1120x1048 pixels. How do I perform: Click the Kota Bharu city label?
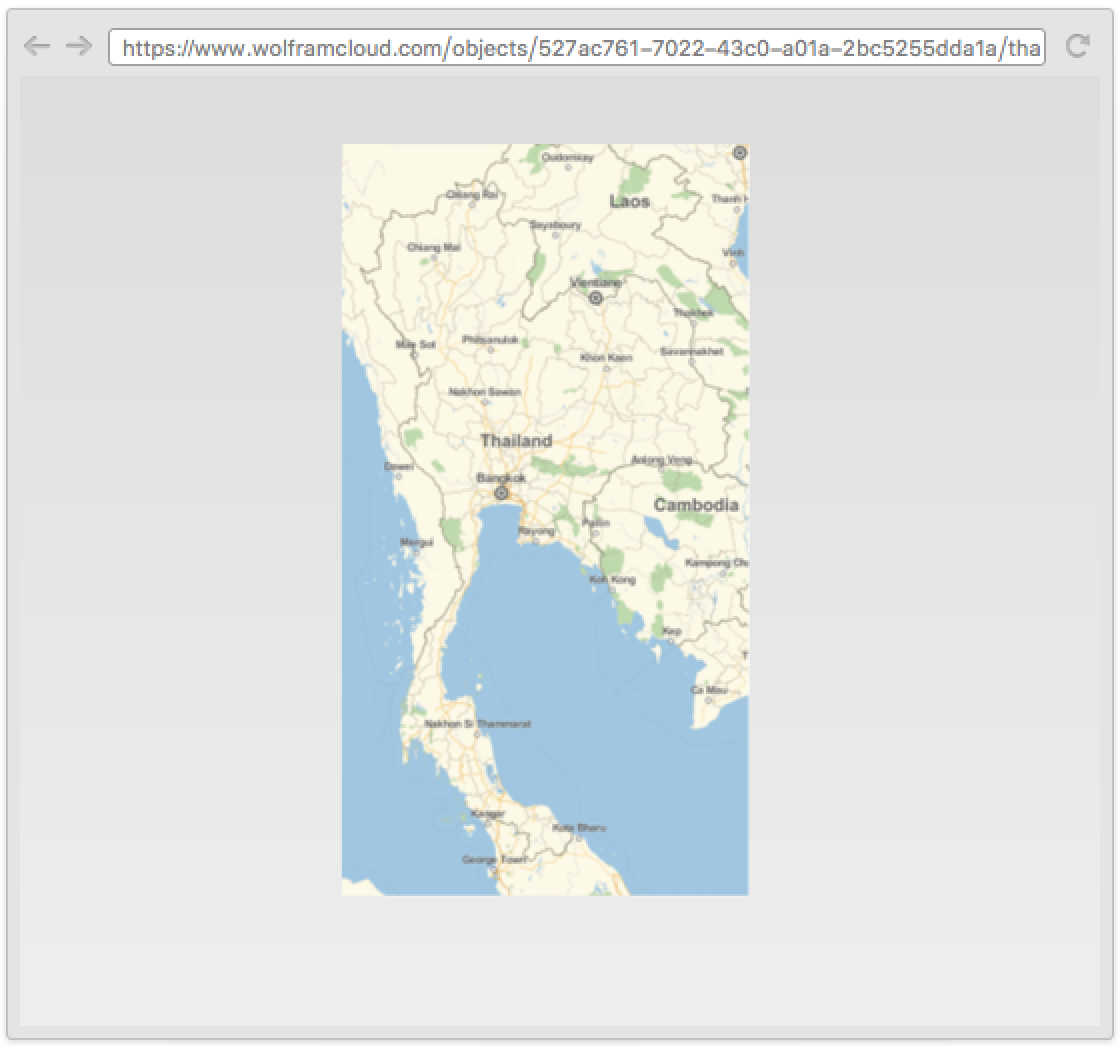tap(579, 827)
